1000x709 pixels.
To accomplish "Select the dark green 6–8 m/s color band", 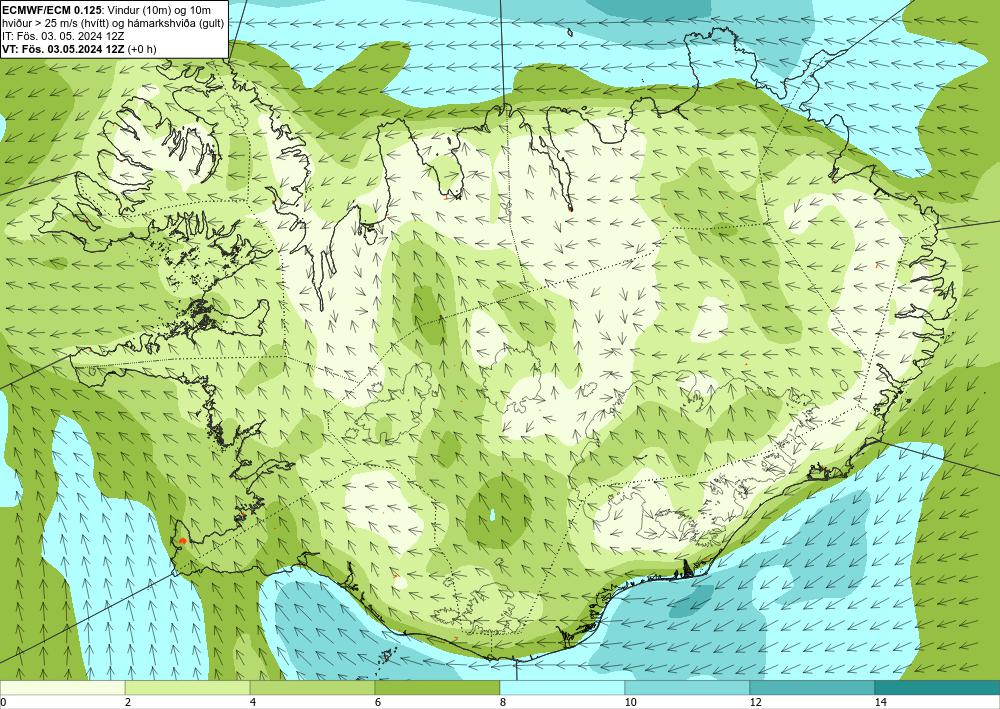I will [438, 688].
